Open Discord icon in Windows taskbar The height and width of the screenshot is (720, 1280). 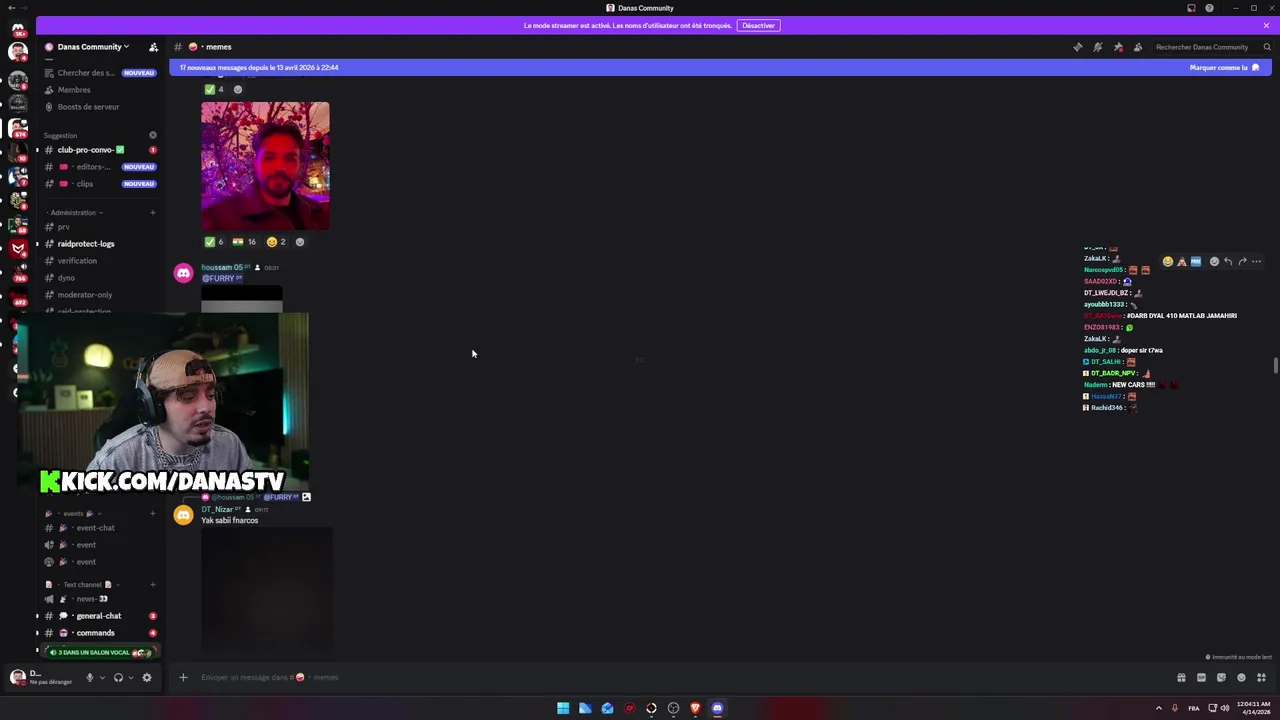pos(717,708)
